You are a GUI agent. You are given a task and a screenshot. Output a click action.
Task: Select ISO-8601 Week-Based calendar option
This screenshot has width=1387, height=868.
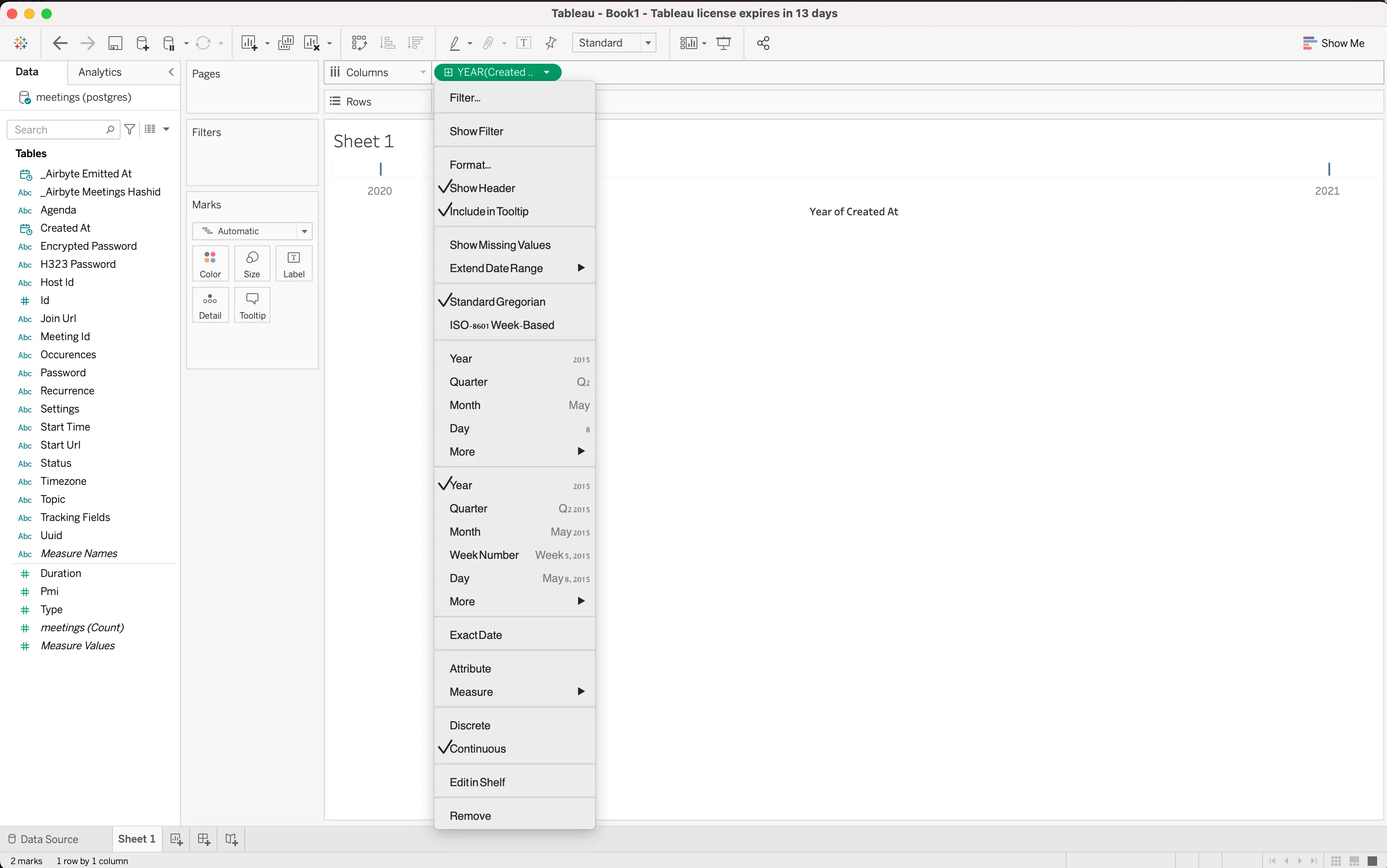tap(501, 325)
